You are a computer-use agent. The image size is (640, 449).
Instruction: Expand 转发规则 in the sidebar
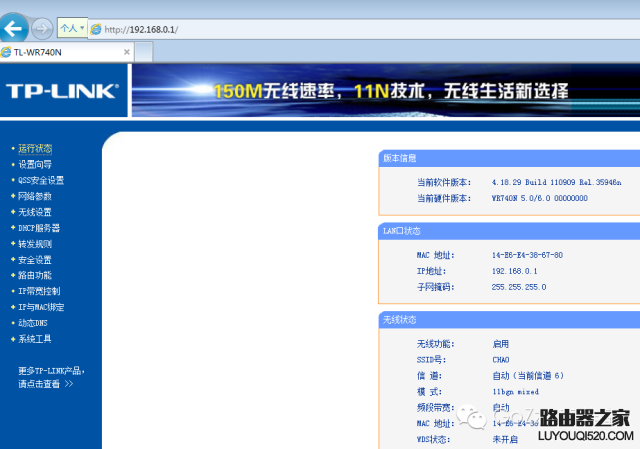click(35, 244)
